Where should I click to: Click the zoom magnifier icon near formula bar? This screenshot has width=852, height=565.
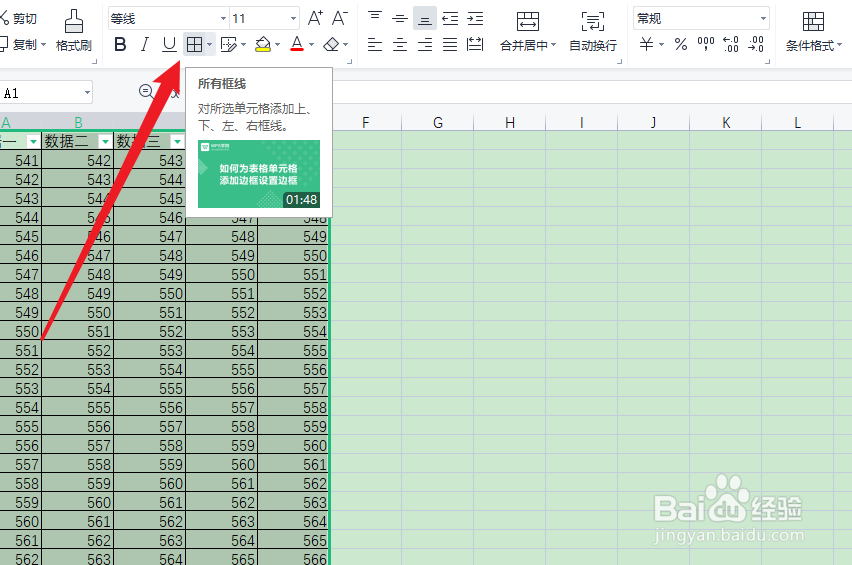coord(146,91)
